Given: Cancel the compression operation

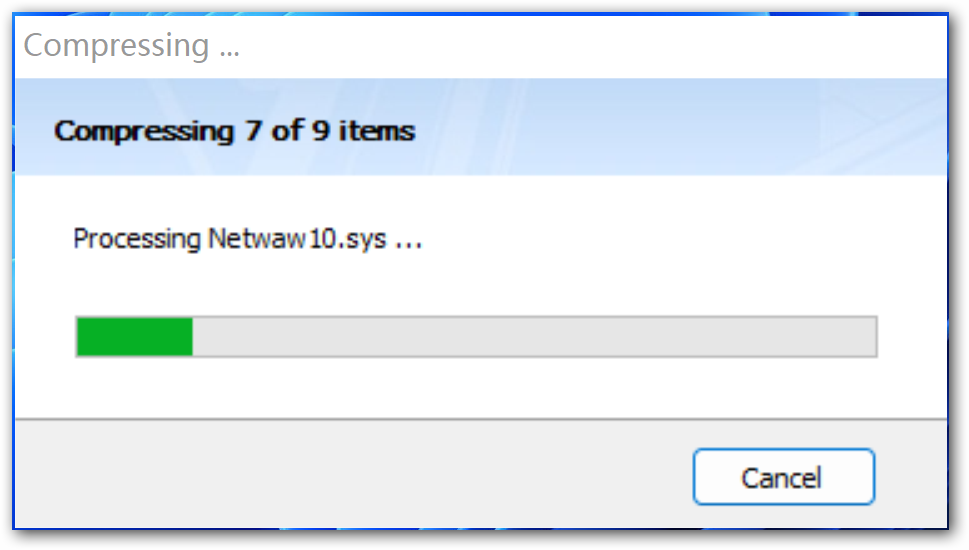Looking at the screenshot, I should tap(783, 477).
